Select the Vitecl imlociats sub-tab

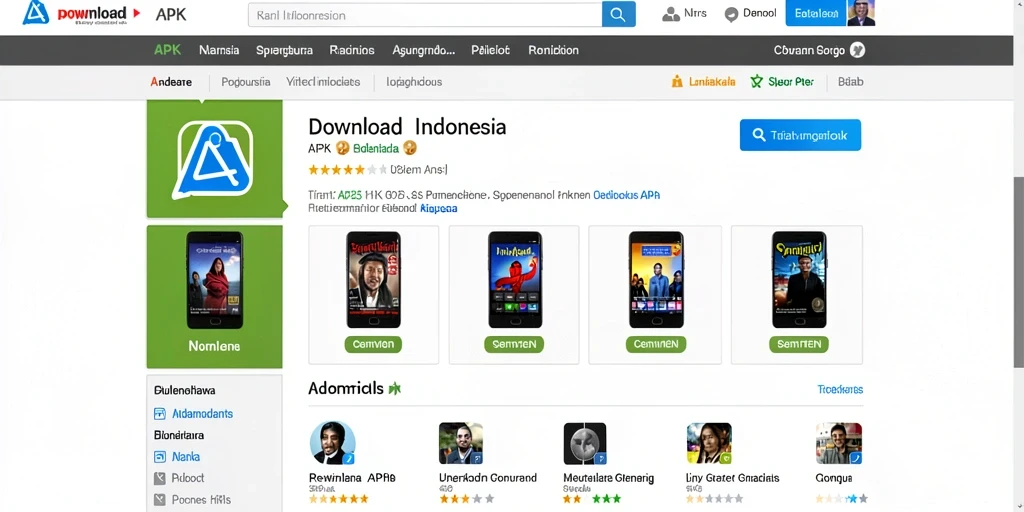pyautogui.click(x=323, y=82)
